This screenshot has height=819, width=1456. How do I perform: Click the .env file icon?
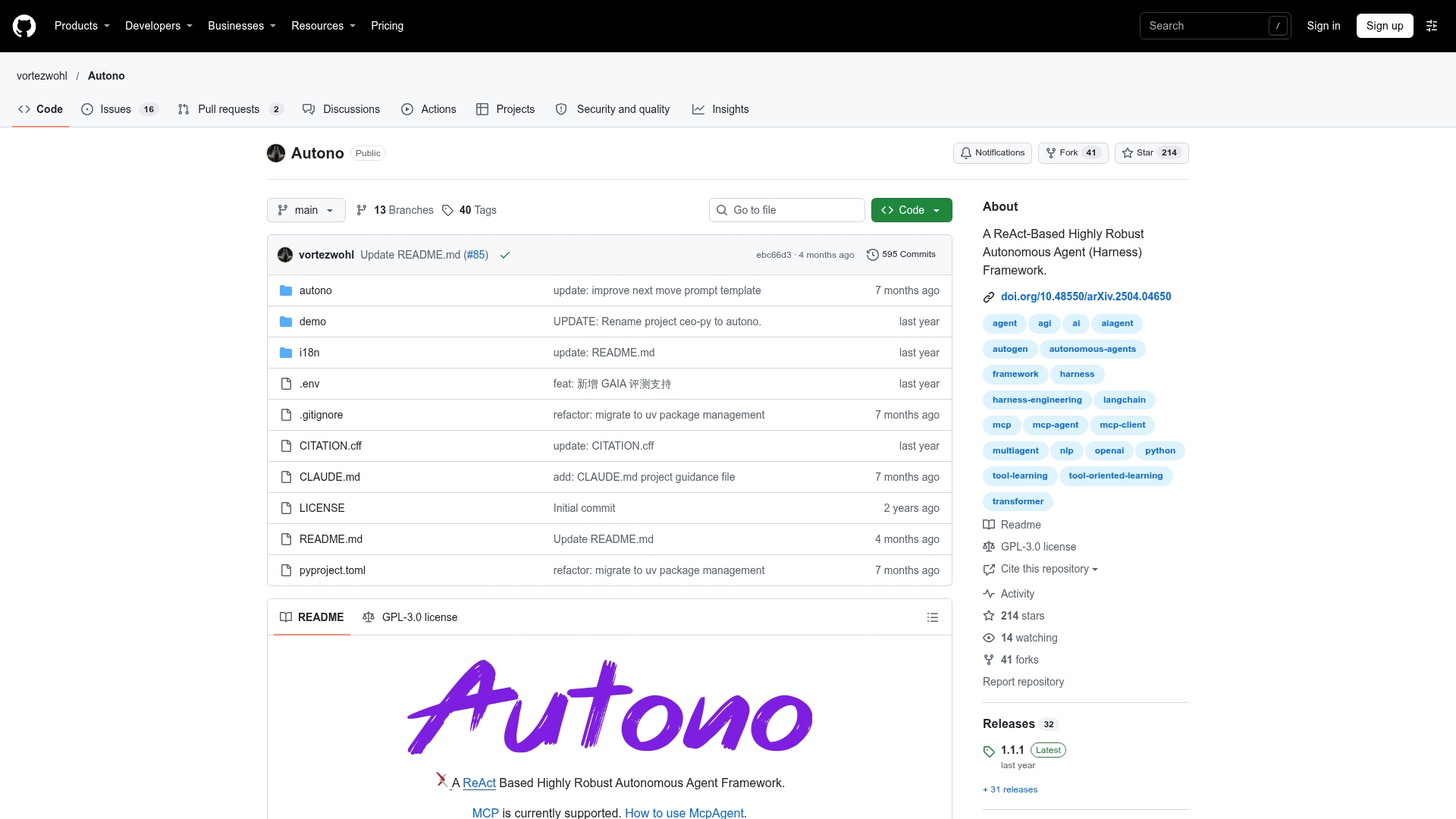click(x=286, y=384)
